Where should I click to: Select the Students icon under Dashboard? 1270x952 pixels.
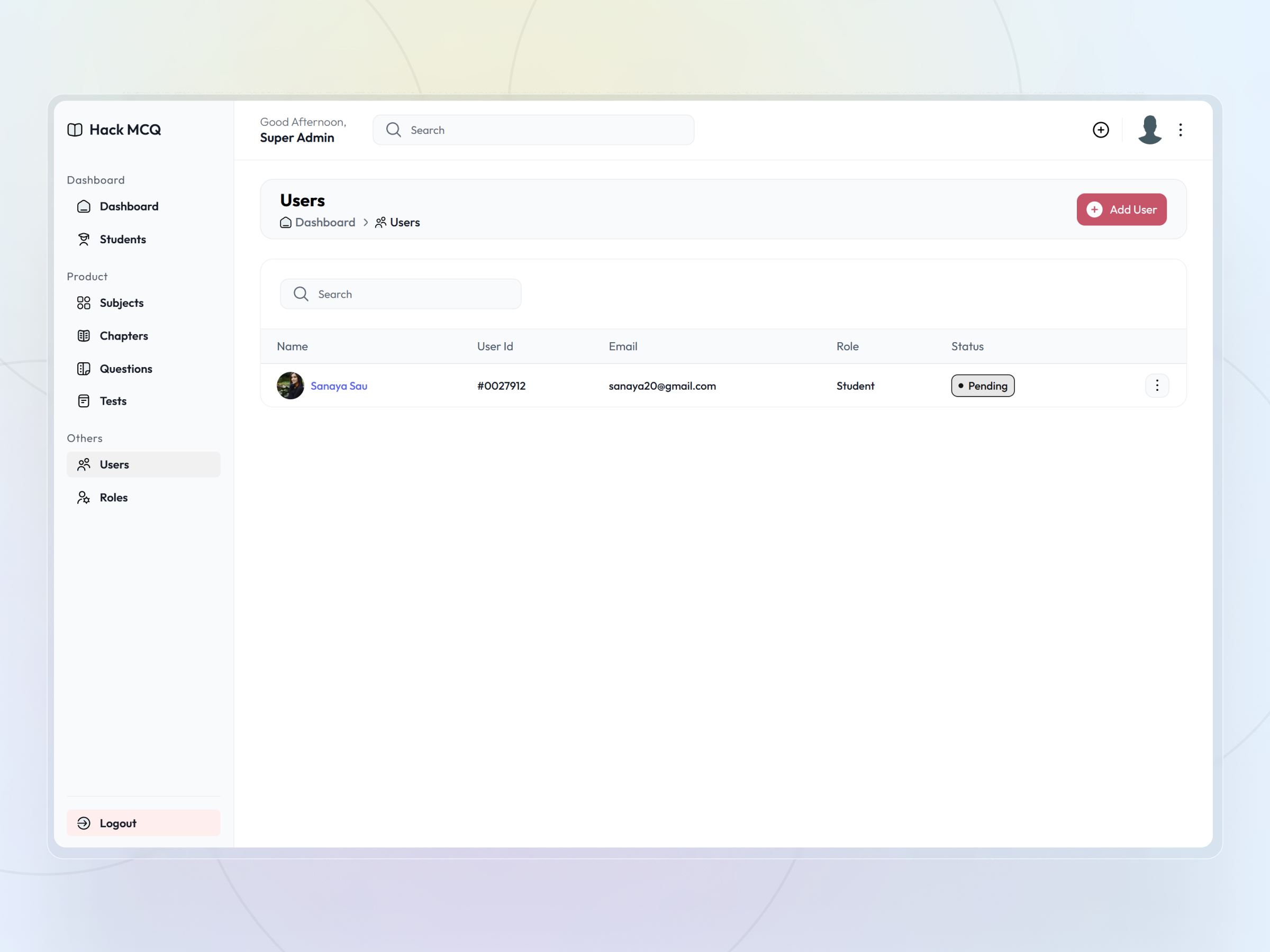pos(84,239)
